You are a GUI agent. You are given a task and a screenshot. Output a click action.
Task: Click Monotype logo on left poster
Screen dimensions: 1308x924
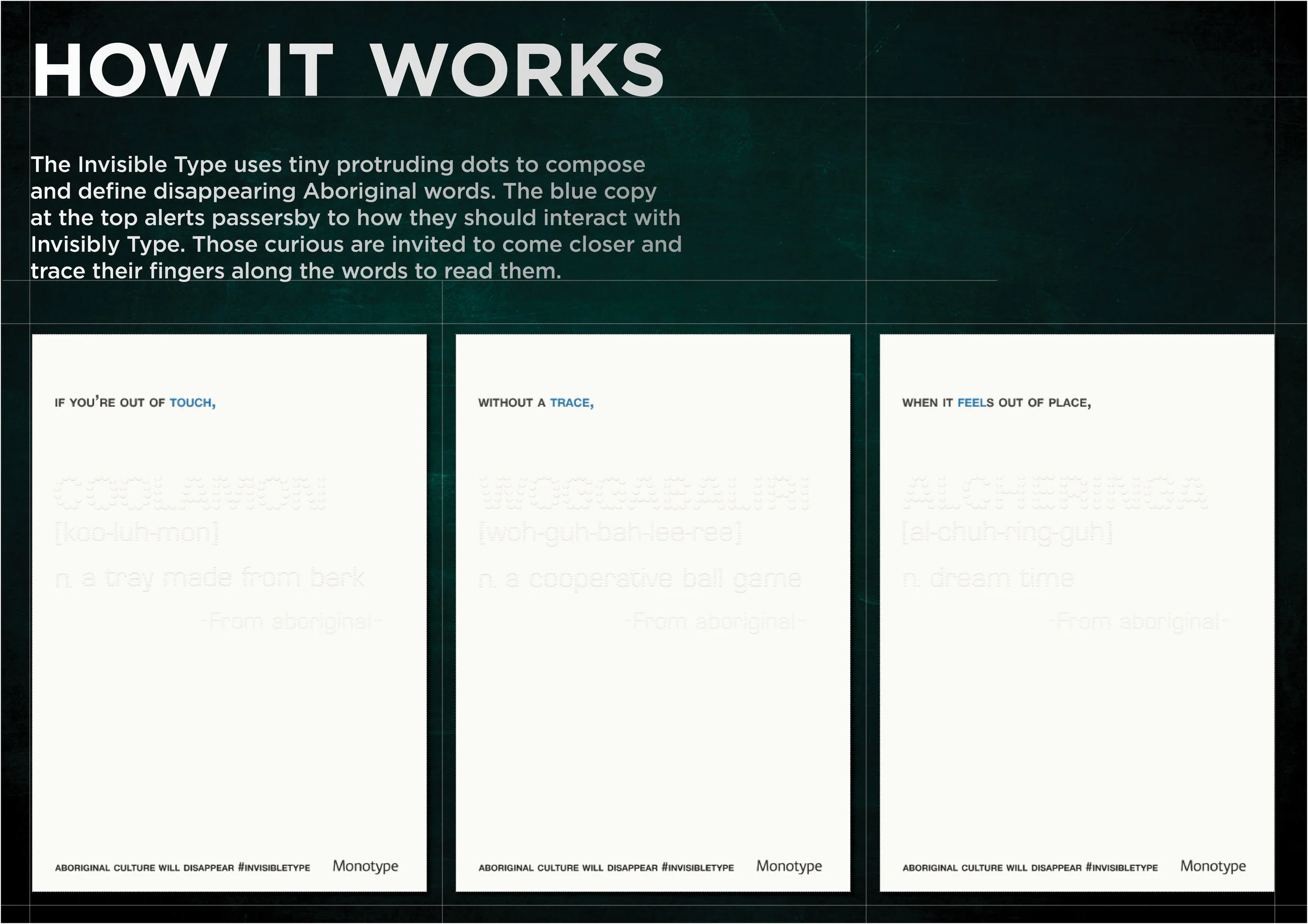coord(365,866)
